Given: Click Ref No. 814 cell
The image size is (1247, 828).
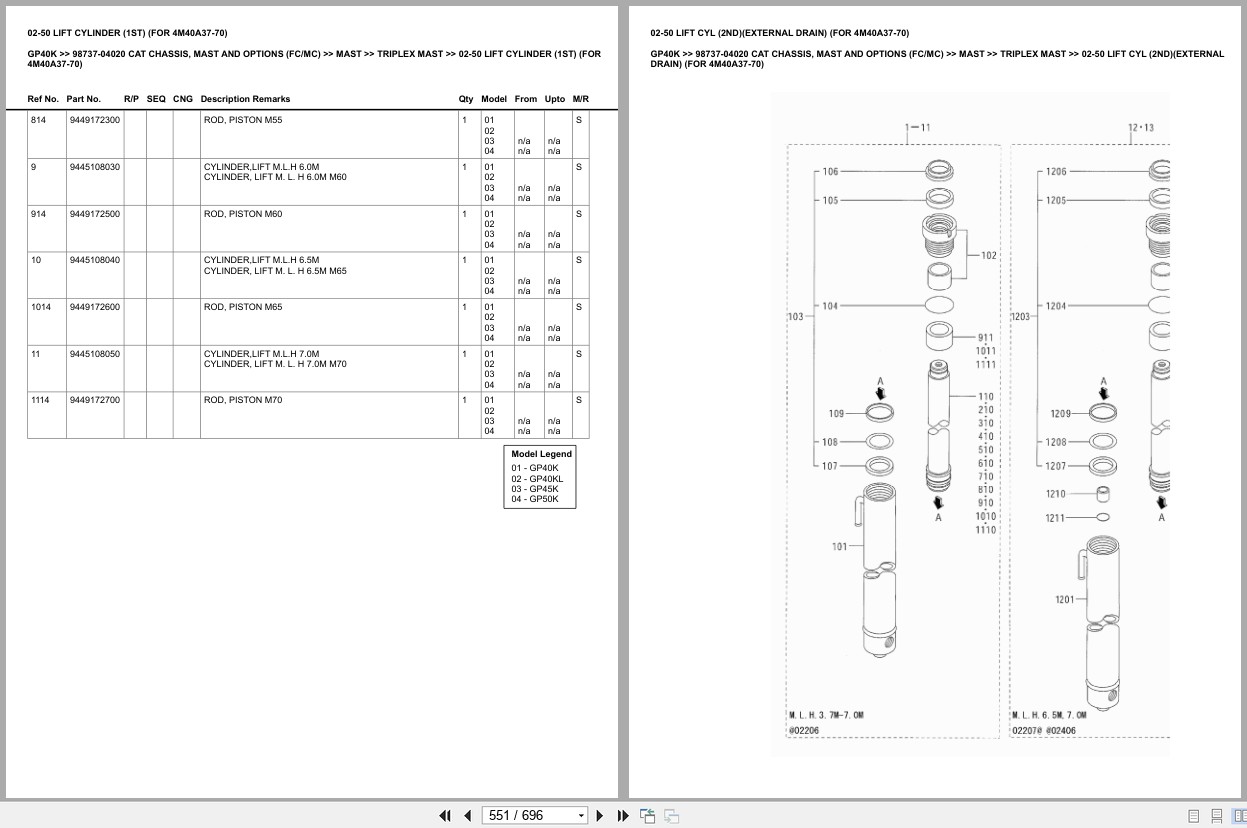Looking at the screenshot, I should (x=47, y=135).
